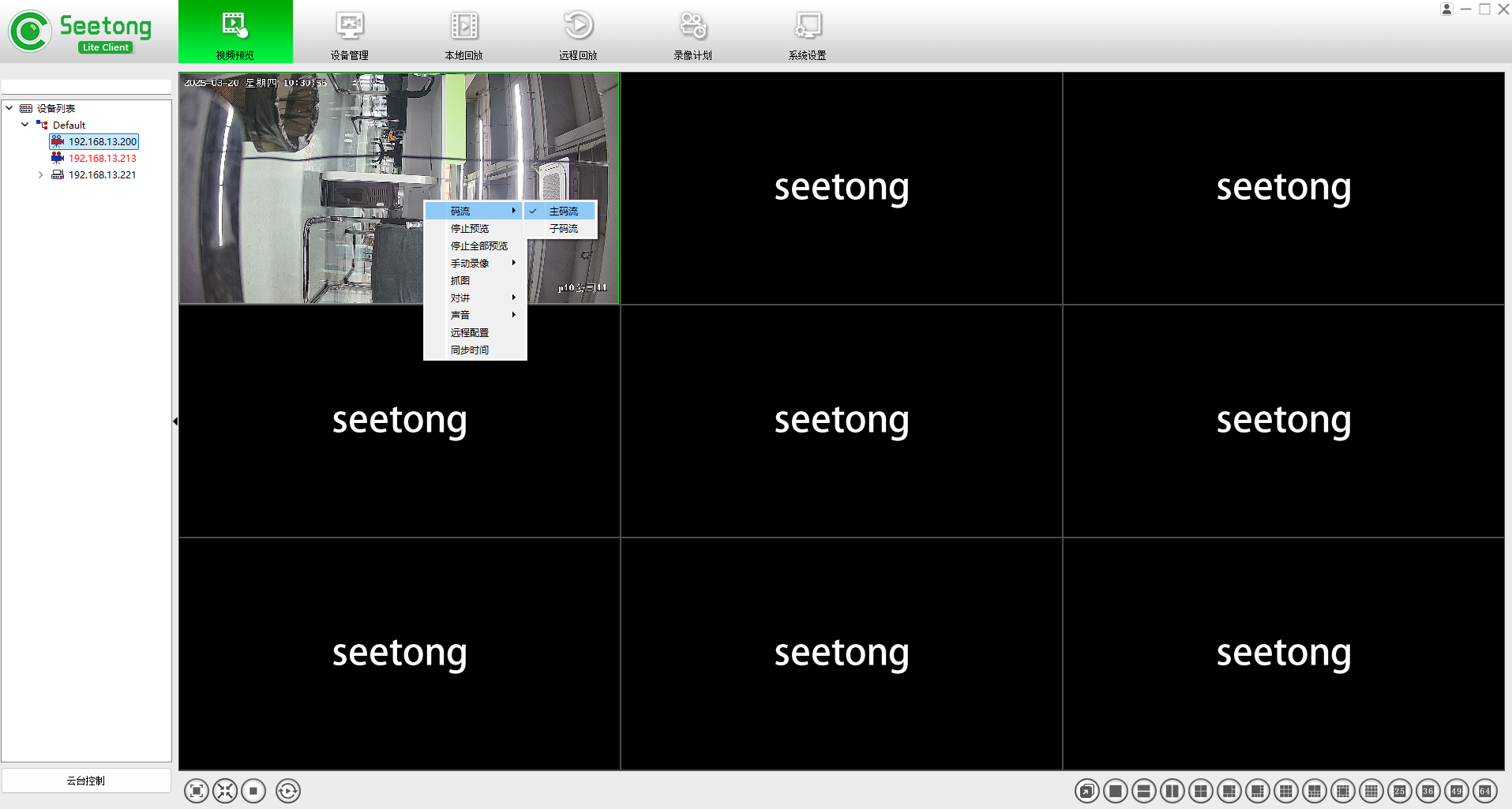Choose 停止全部预览 stop all previews
The width and height of the screenshot is (1512, 809).
(x=475, y=246)
